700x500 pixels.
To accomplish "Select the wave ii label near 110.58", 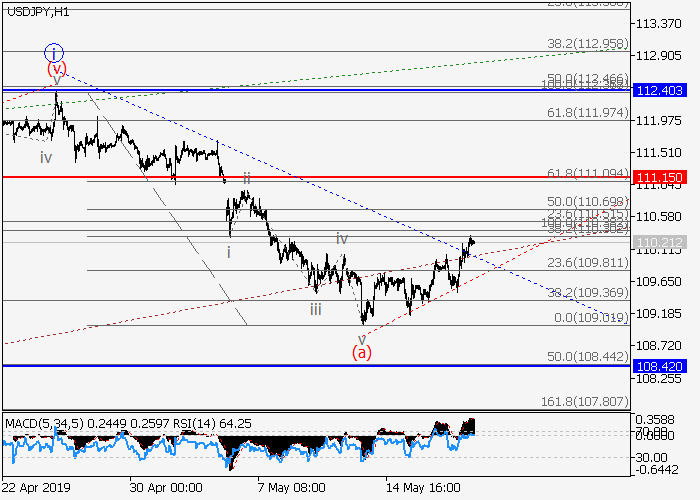I will coord(246,177).
